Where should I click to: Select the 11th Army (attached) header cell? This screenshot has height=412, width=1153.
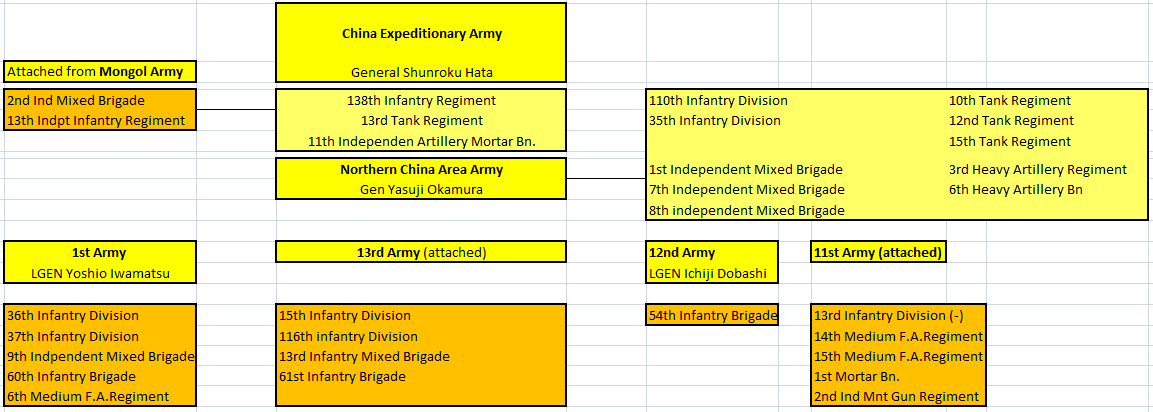878,253
